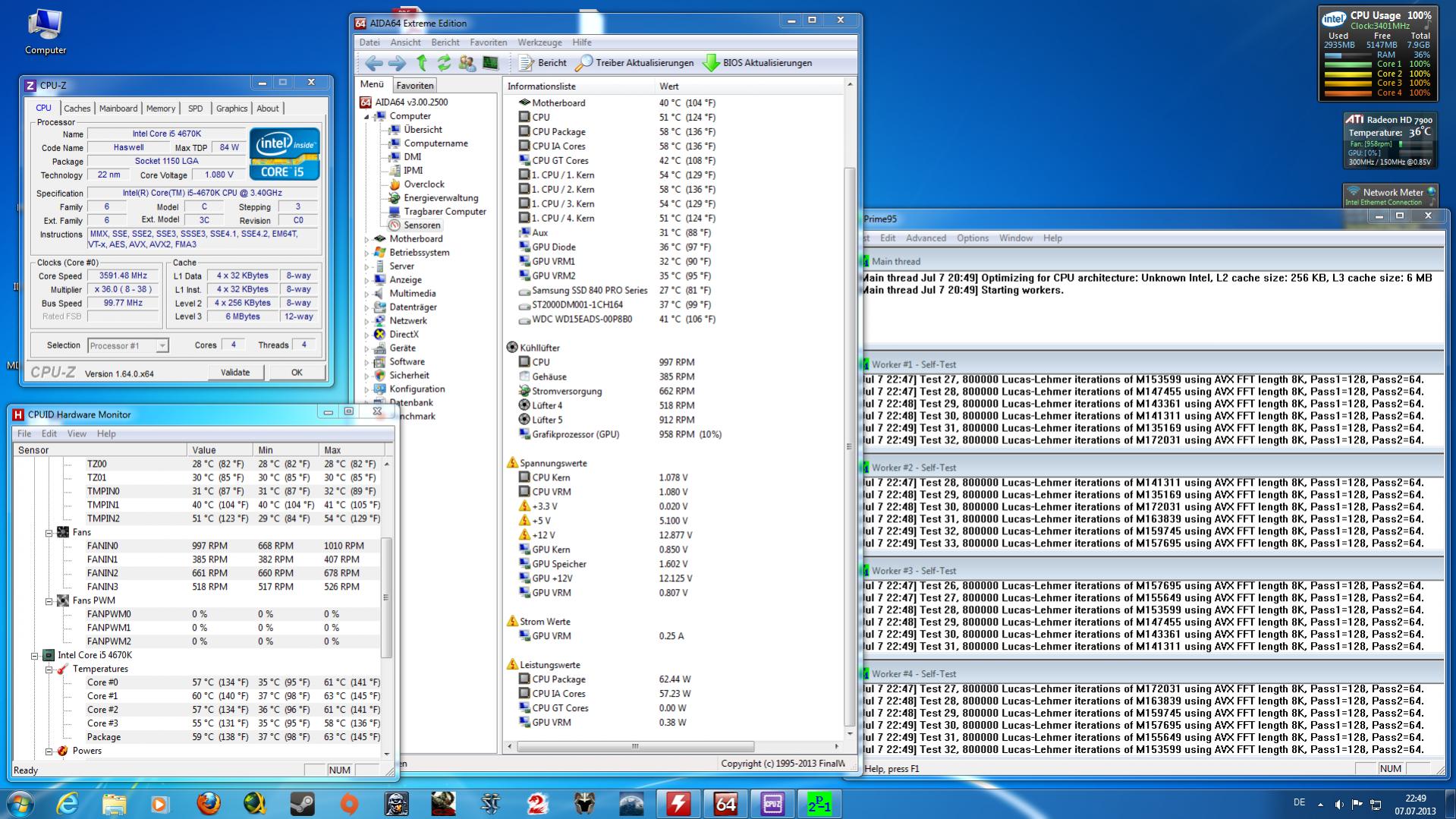Screen dimensions: 1456x819
Task: Open the Windows Start menu
Action: pyautogui.click(x=20, y=803)
